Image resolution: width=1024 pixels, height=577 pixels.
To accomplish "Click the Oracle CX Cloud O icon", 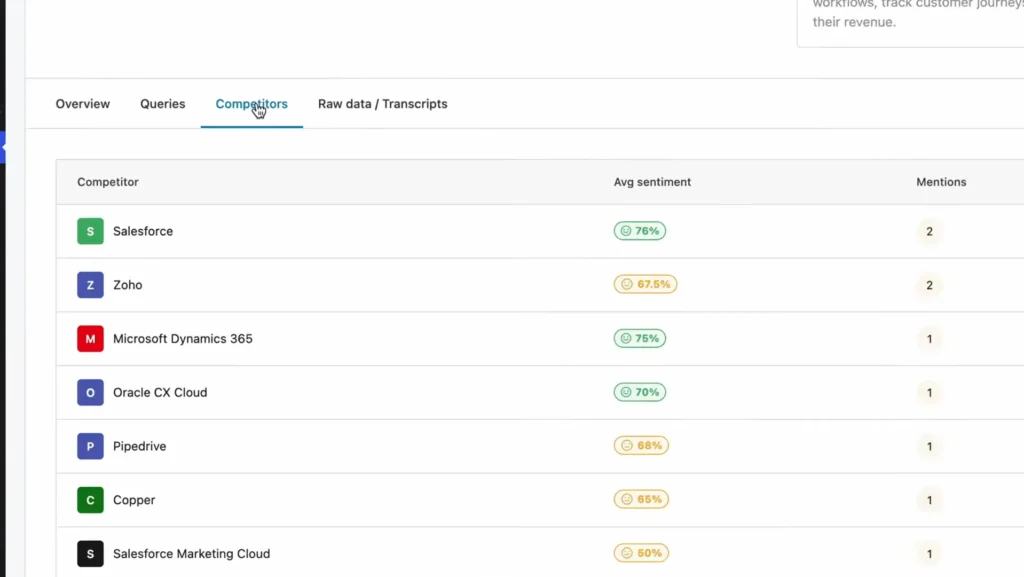I will 90,392.
